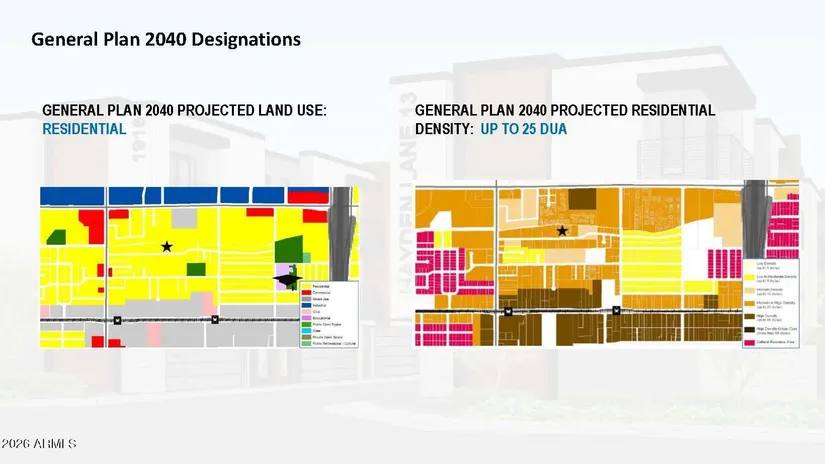Click the right transit station marker on land use map
Screen dimensions: 825x464
click(x=215, y=320)
